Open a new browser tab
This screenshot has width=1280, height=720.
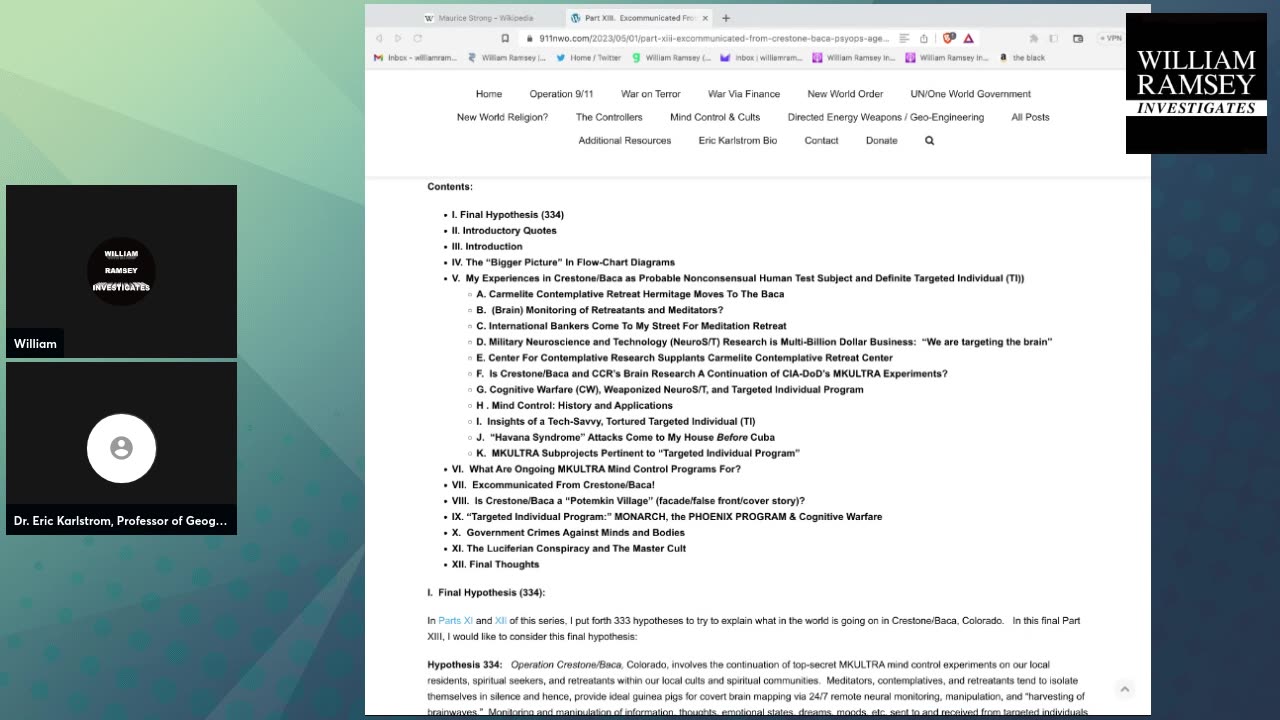[x=726, y=18]
